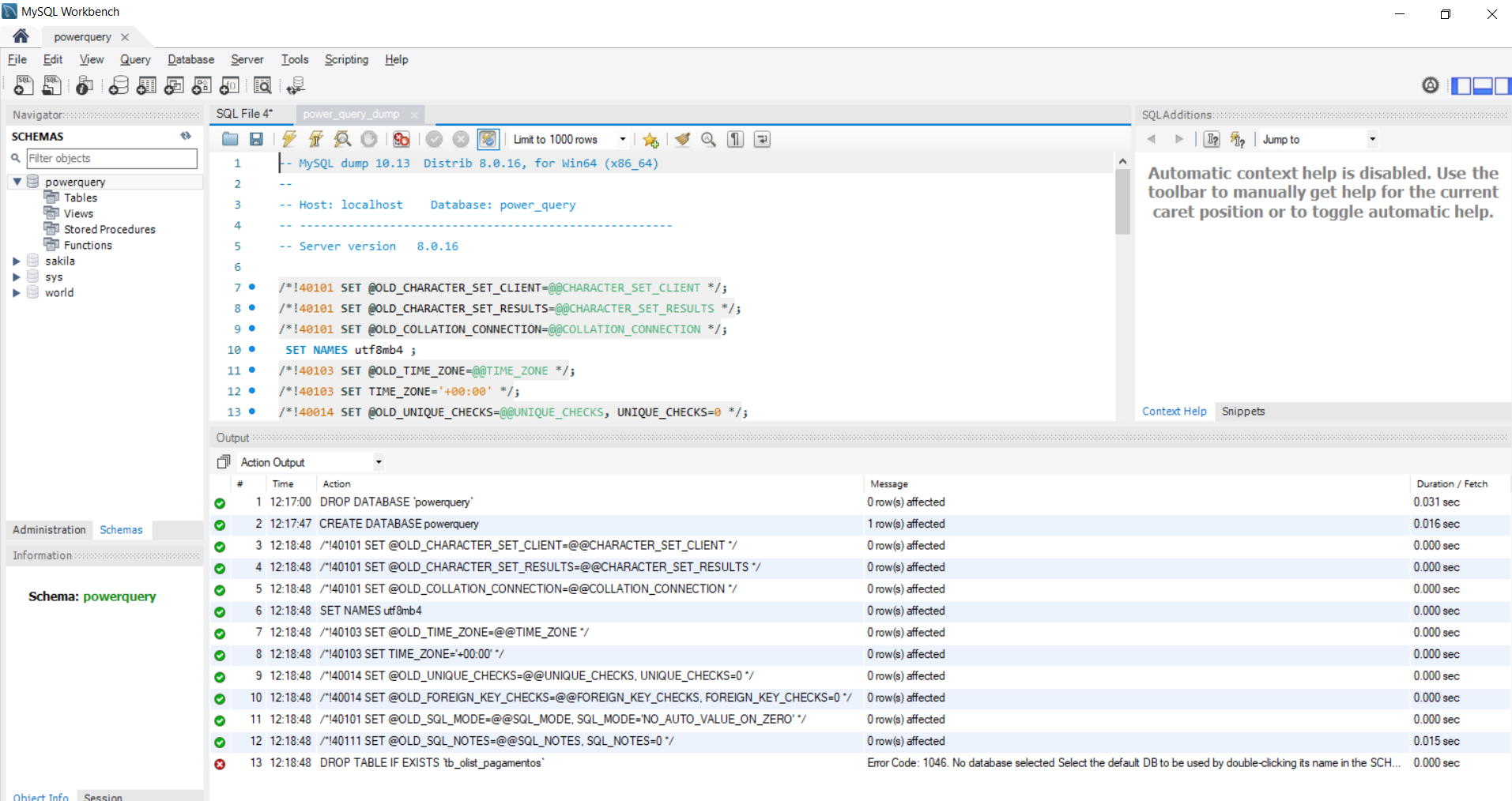This screenshot has width=1512, height=801.
Task: Refresh the schemas list
Action: coord(186,136)
